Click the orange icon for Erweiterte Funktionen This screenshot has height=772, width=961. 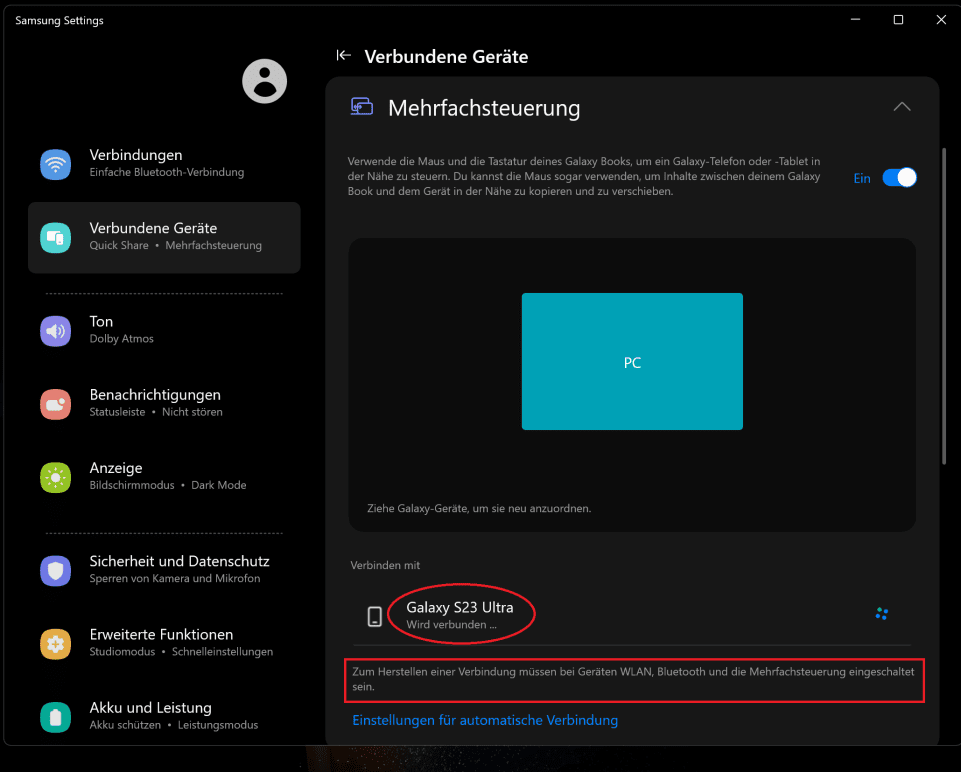pyautogui.click(x=56, y=644)
